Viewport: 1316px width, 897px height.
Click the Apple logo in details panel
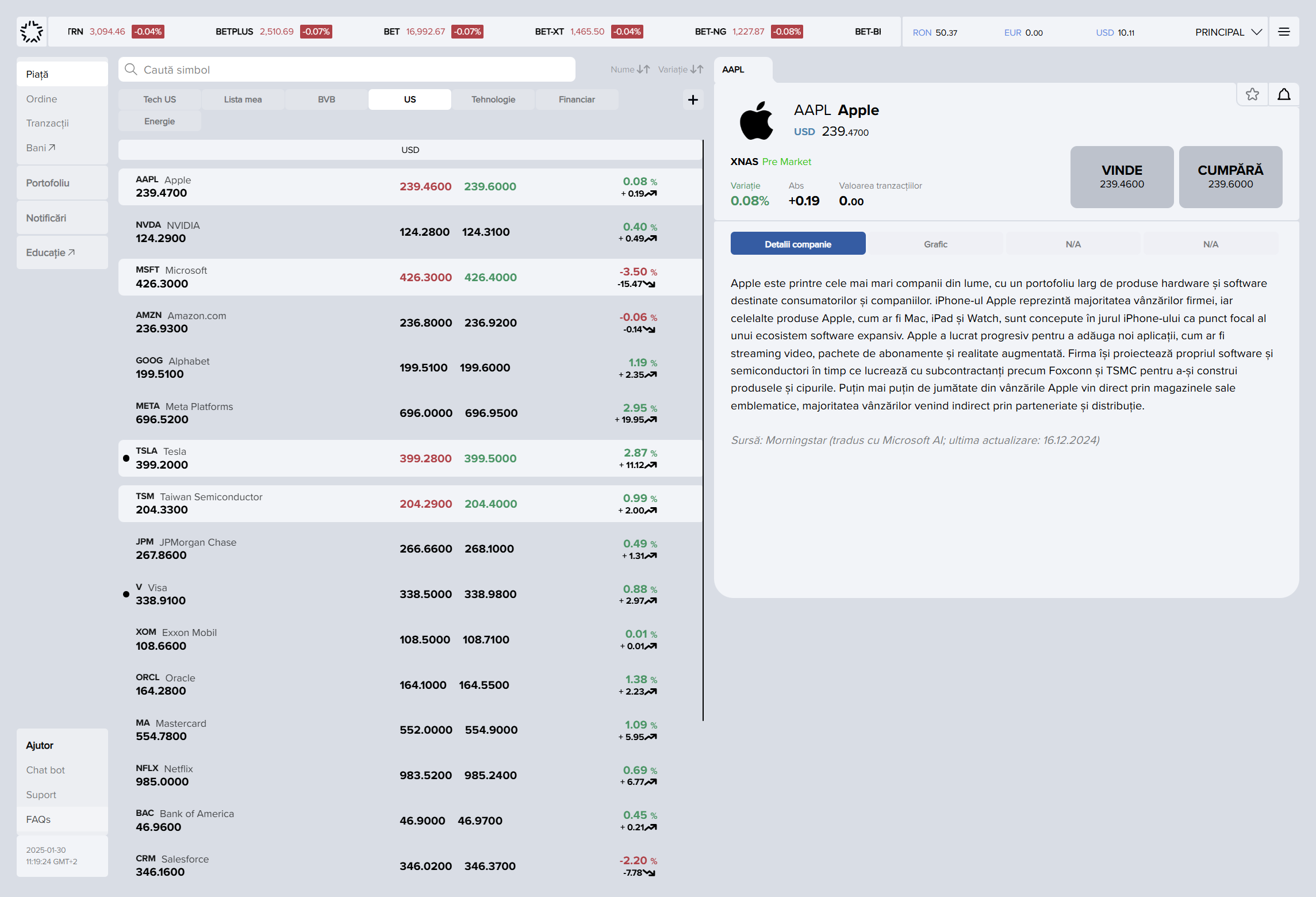pyautogui.click(x=756, y=121)
